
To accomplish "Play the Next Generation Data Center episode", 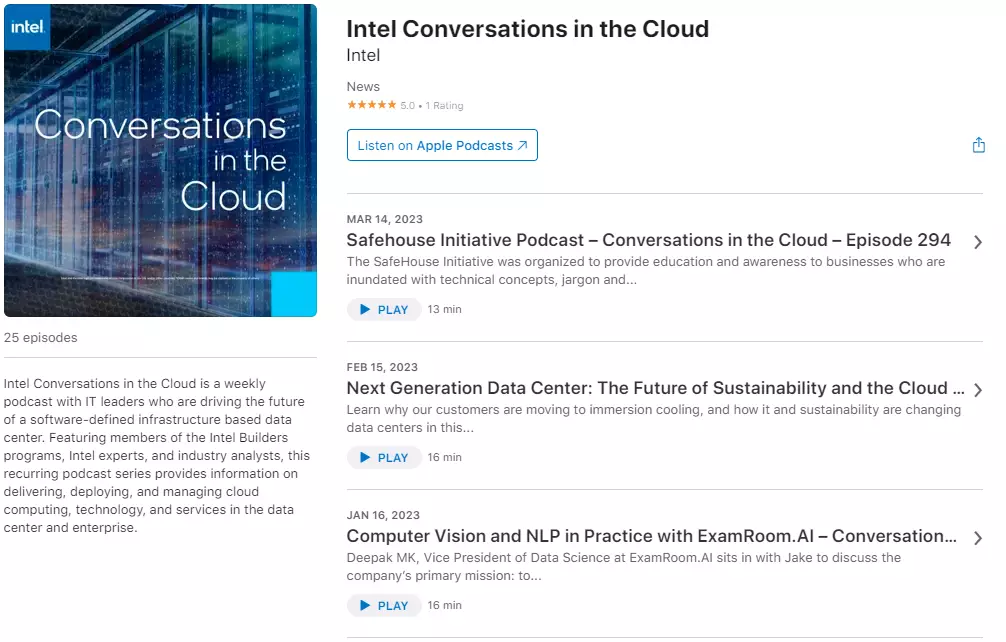I will (384, 457).
